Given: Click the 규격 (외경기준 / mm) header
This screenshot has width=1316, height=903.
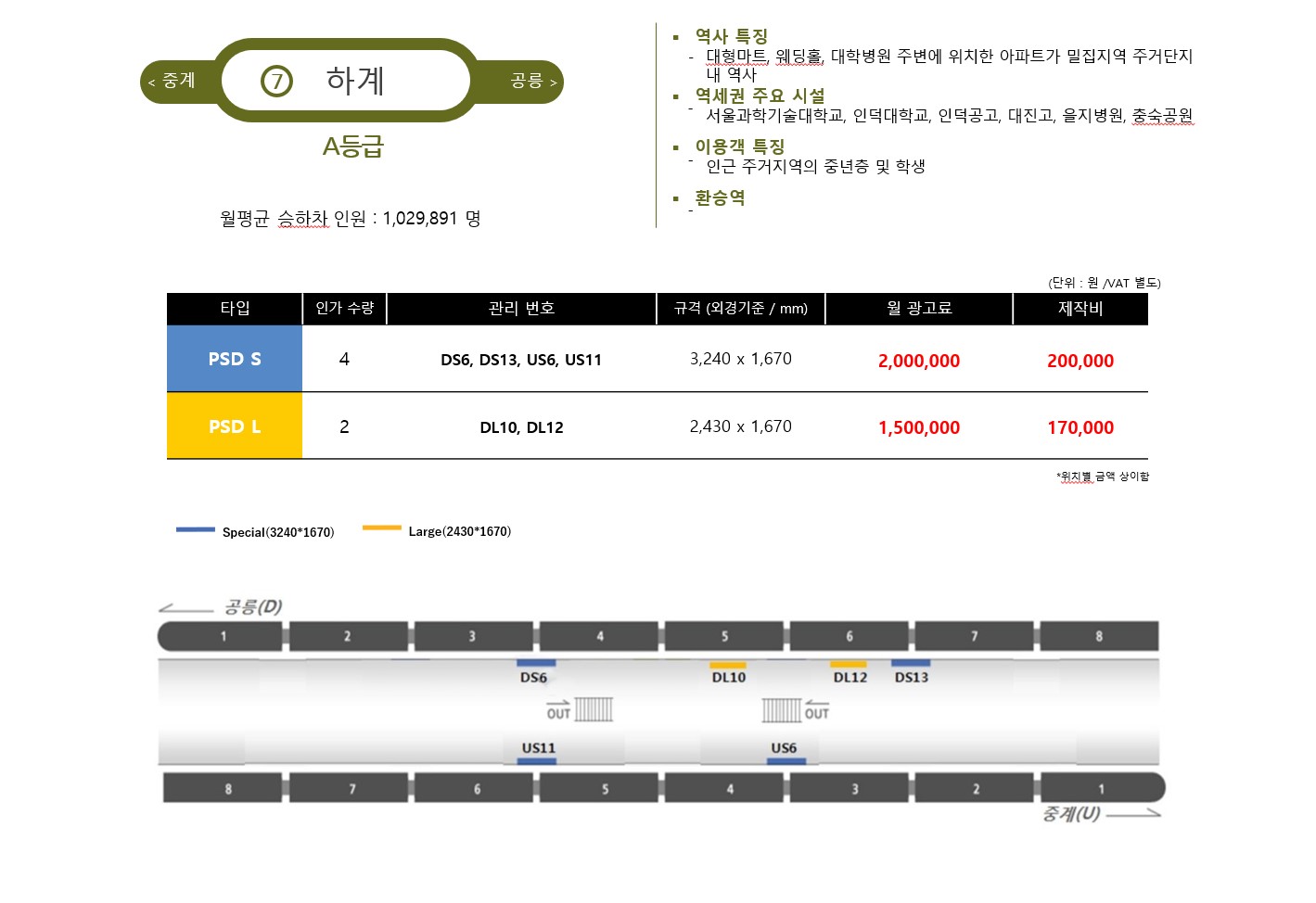Looking at the screenshot, I should click(740, 309).
